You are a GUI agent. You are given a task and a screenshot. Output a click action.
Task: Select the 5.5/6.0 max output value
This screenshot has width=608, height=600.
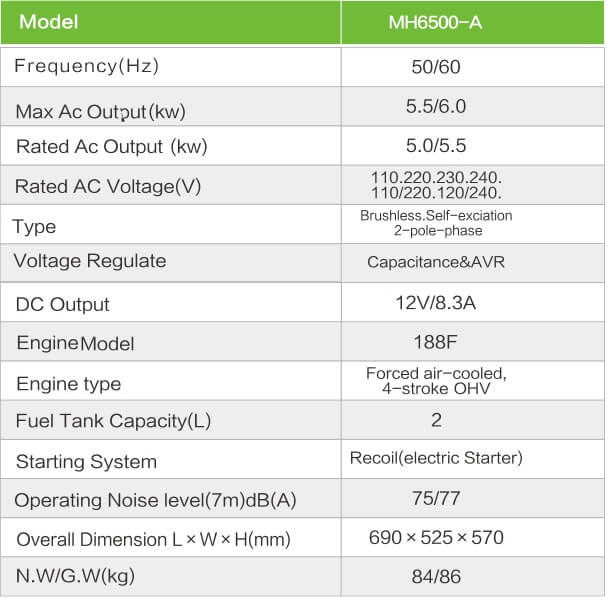point(436,107)
